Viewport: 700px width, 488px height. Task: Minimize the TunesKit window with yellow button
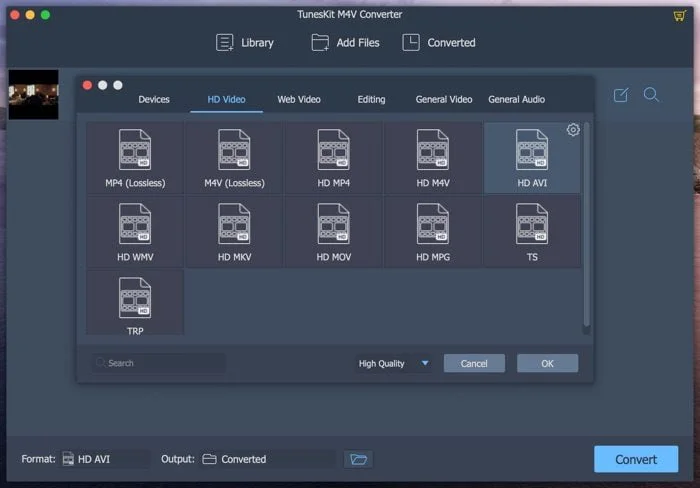[x=30, y=15]
